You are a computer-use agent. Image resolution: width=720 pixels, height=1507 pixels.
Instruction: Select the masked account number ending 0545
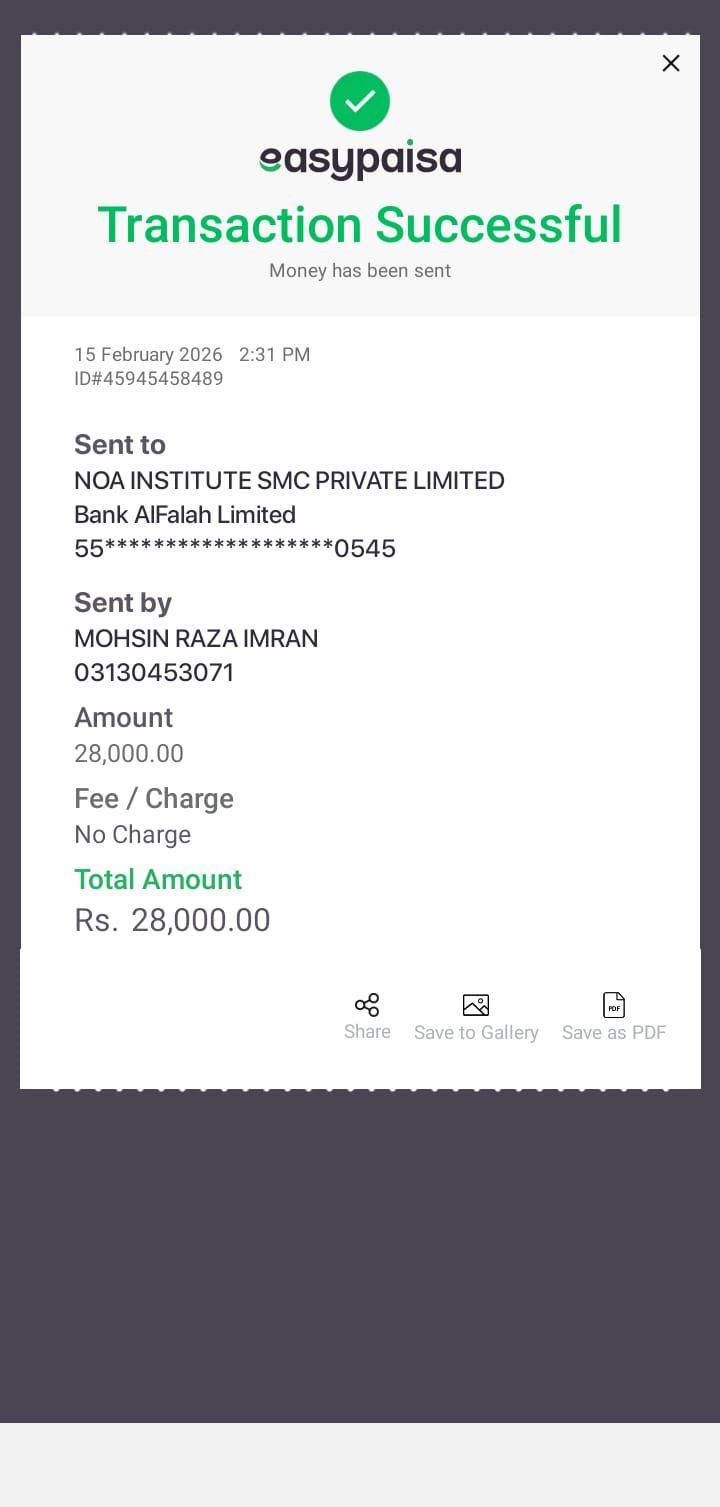(235, 549)
